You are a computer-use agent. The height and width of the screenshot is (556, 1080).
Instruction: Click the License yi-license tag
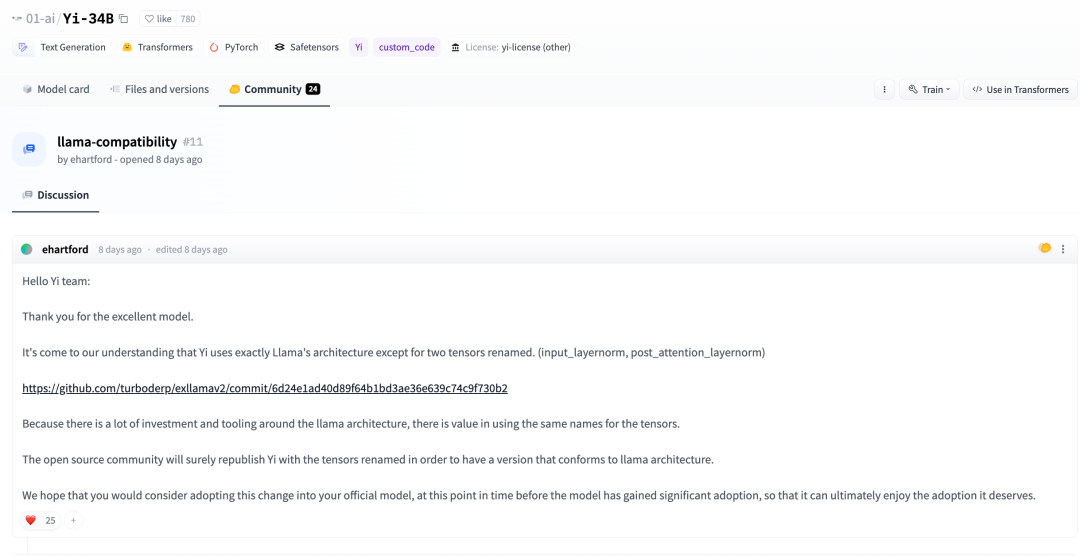pos(510,47)
